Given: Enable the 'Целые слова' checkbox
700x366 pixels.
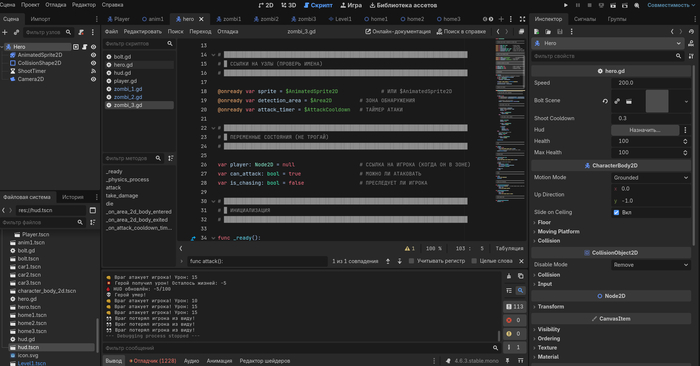Looking at the screenshot, I should tap(474, 261).
